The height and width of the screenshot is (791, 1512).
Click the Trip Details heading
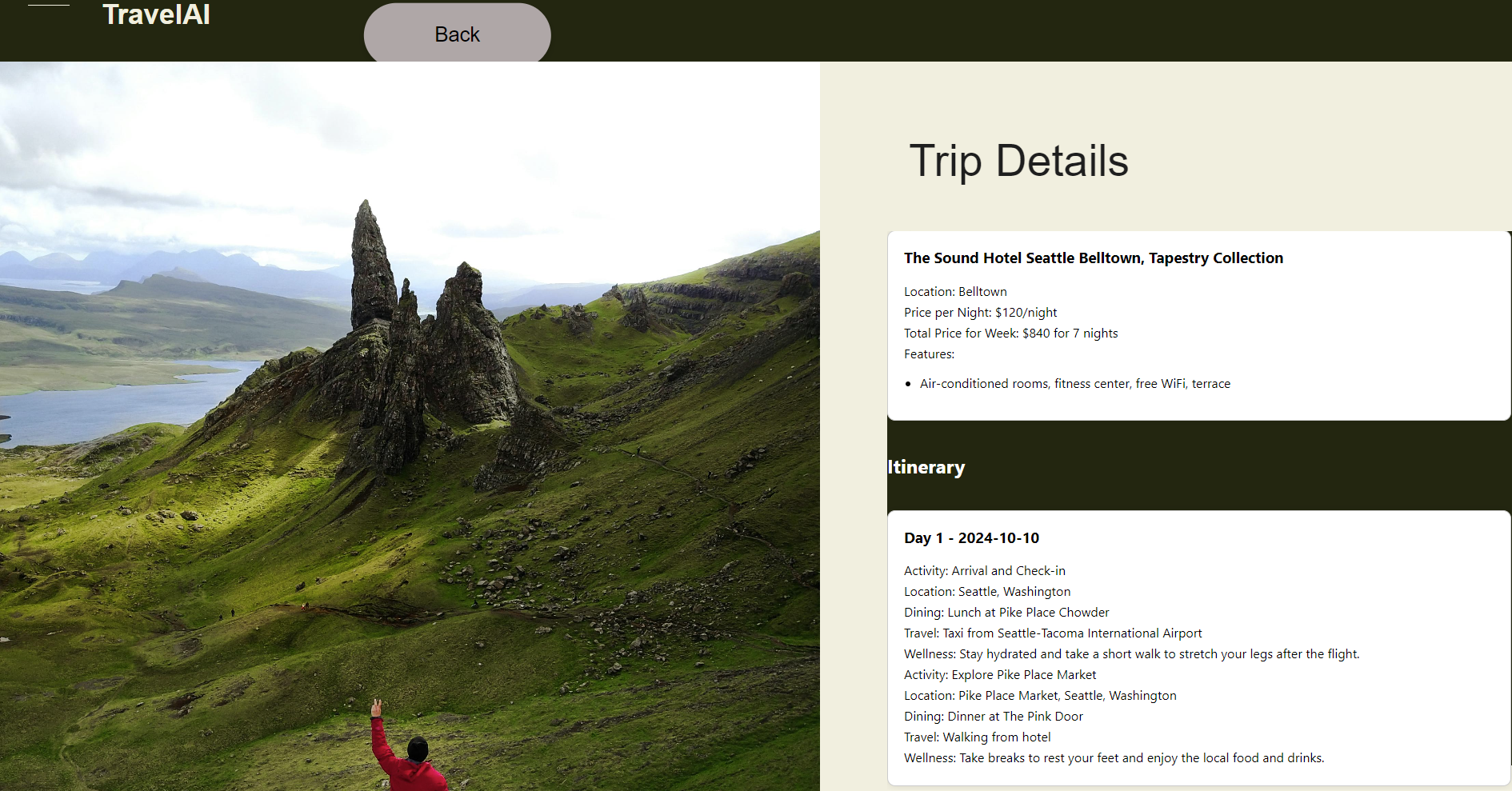(1018, 161)
